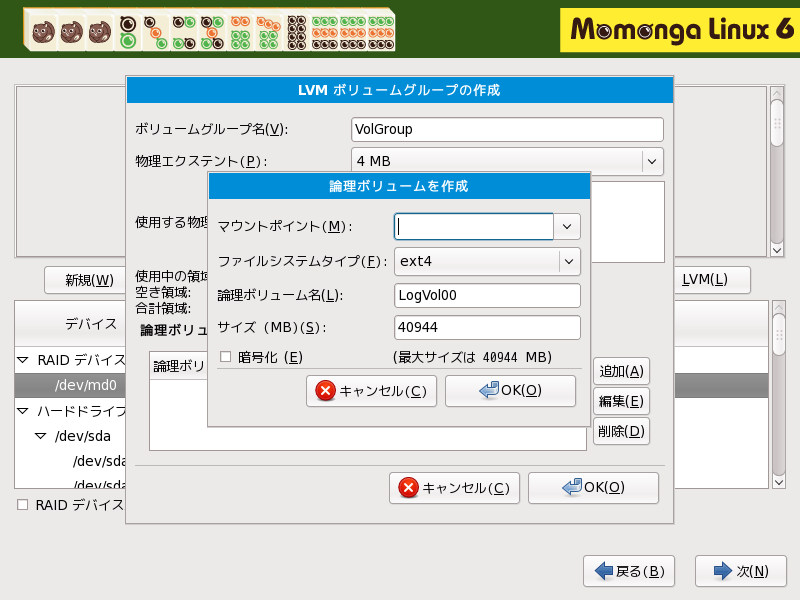The image size is (800, 600).
Task: Click the 新規(W) button
Action: click(89, 280)
